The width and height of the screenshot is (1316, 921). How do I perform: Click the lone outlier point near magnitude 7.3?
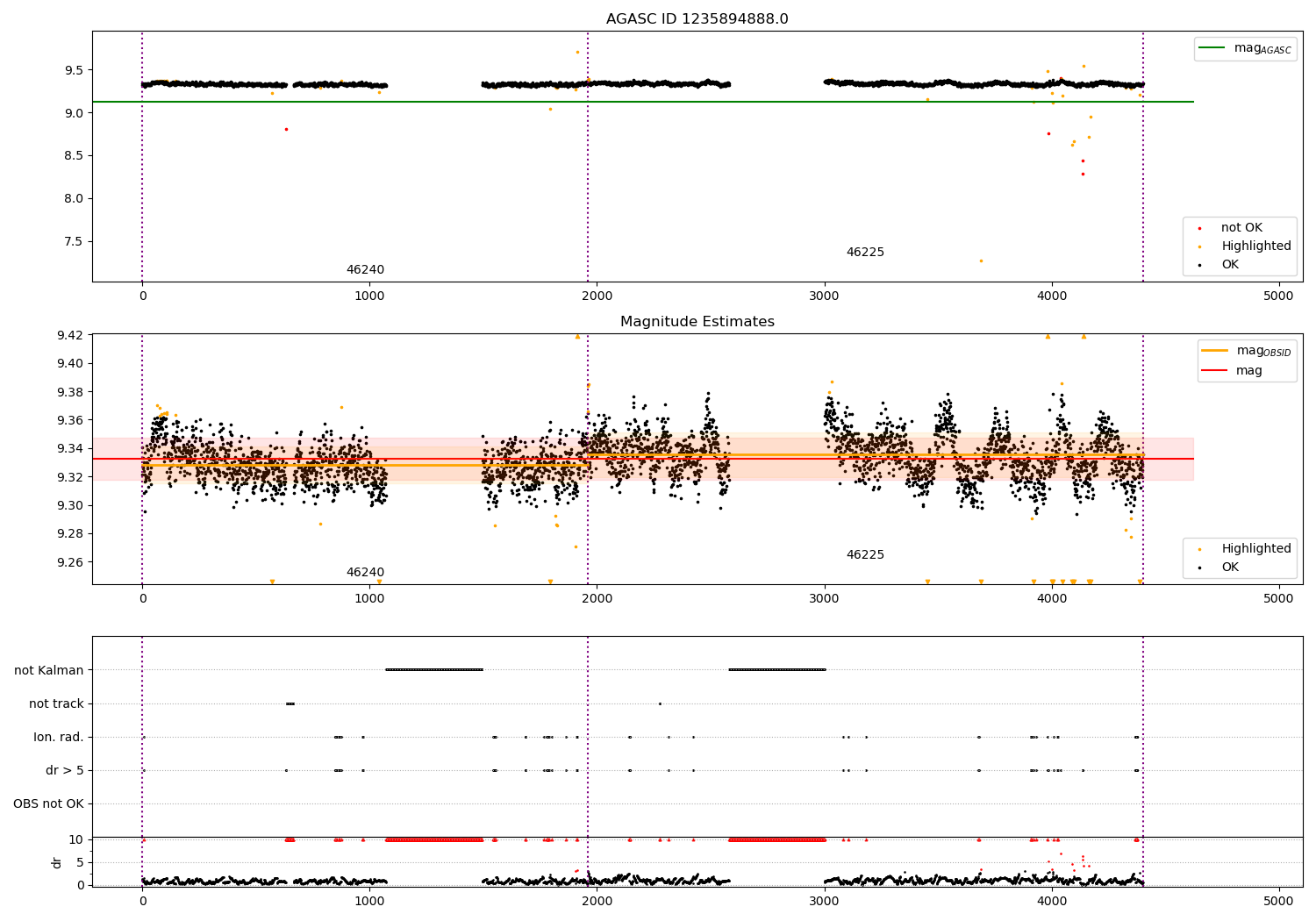coord(981,261)
